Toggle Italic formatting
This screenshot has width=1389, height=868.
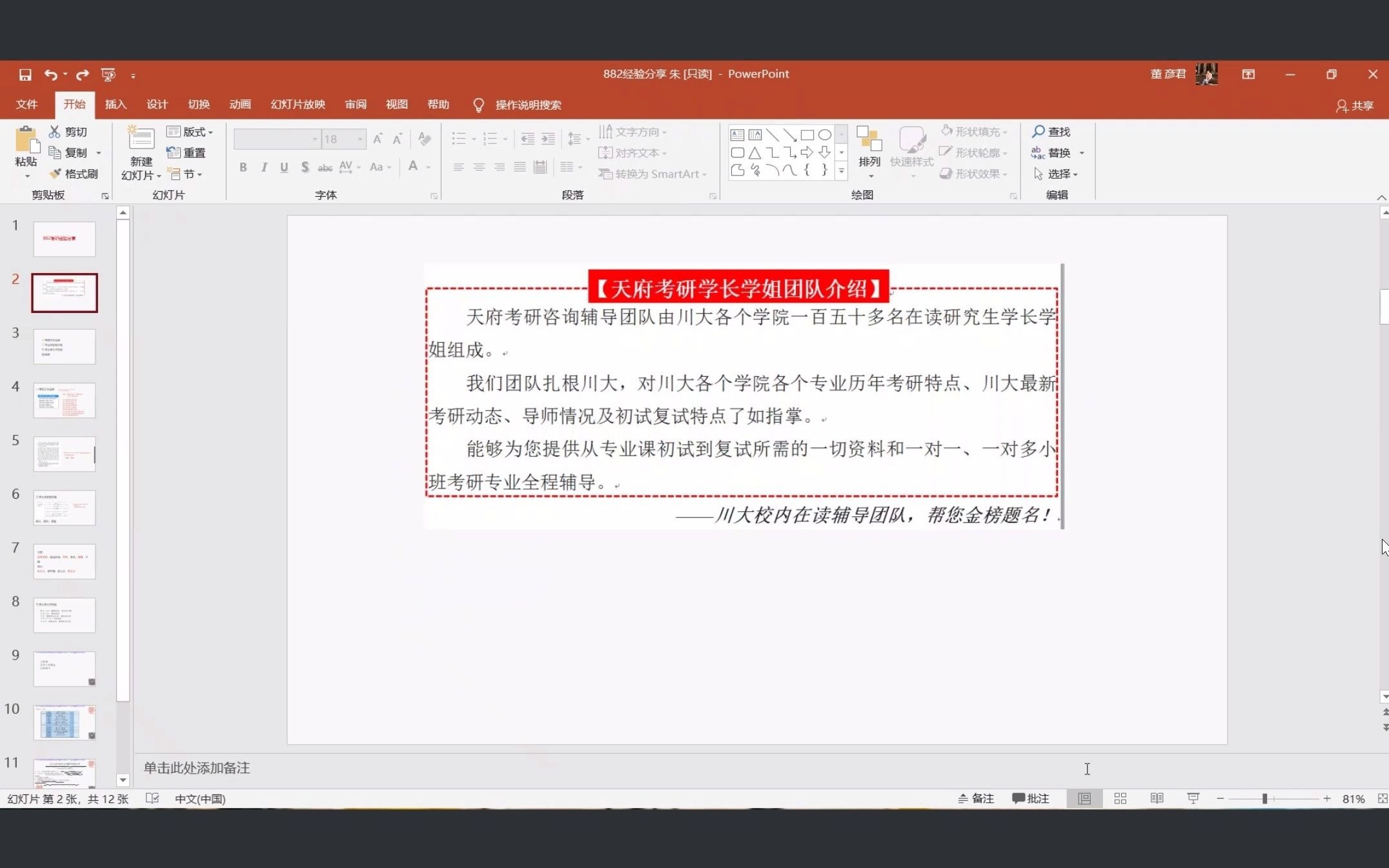[x=263, y=167]
